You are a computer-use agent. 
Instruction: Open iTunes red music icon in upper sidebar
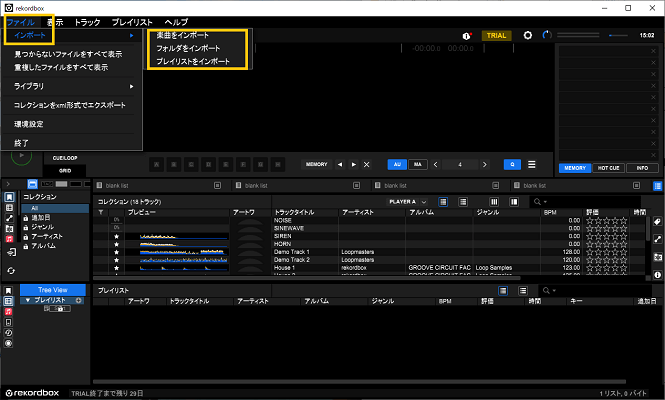(x=9, y=239)
